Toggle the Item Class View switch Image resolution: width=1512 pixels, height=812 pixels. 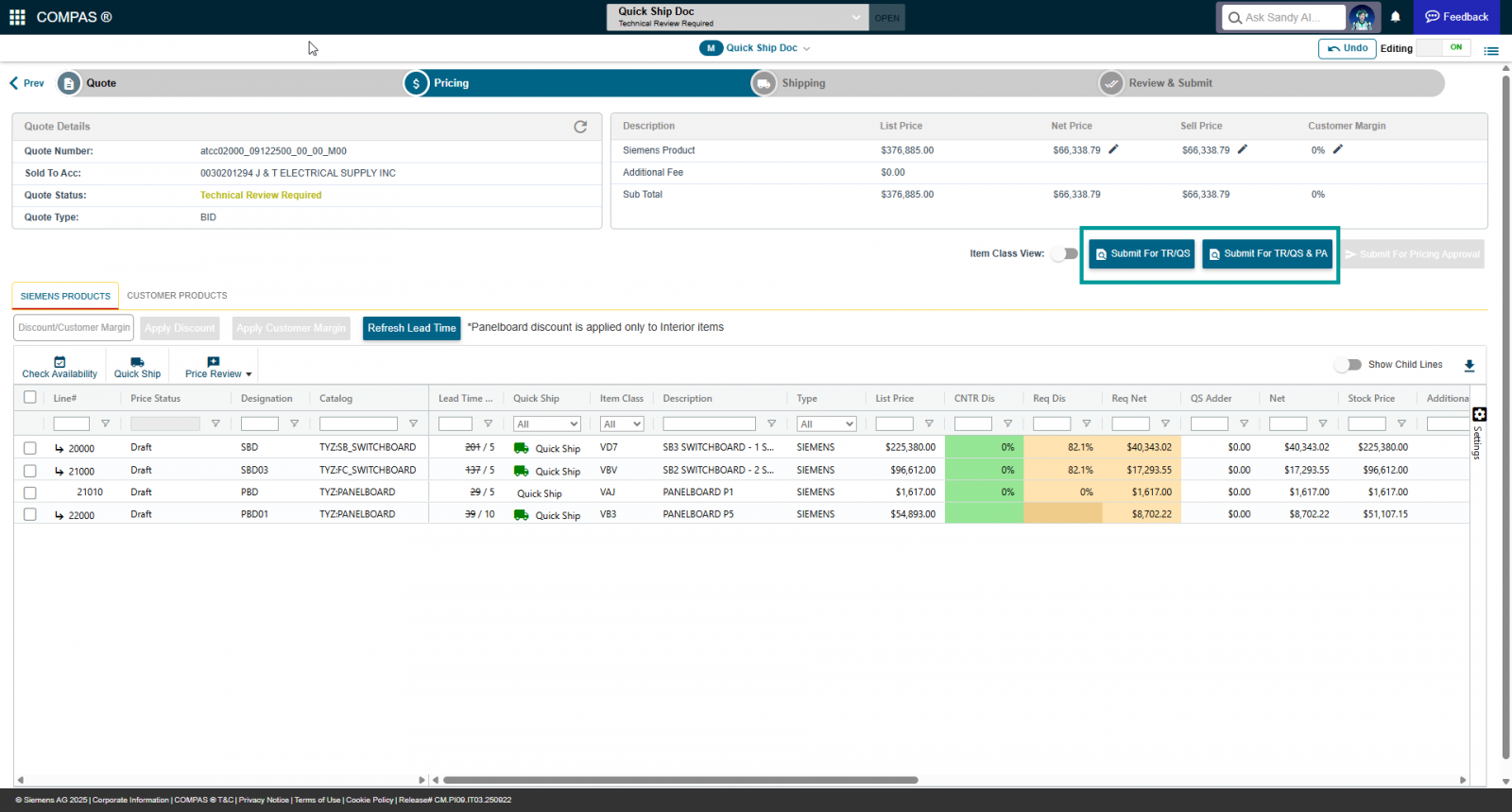point(1064,253)
